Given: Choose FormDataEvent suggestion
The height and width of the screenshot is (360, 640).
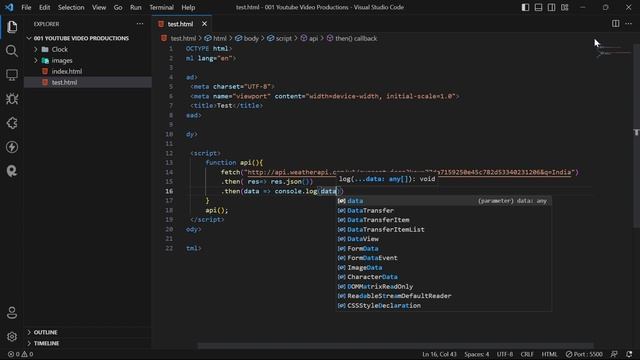Looking at the screenshot, I should pyautogui.click(x=444, y=258).
